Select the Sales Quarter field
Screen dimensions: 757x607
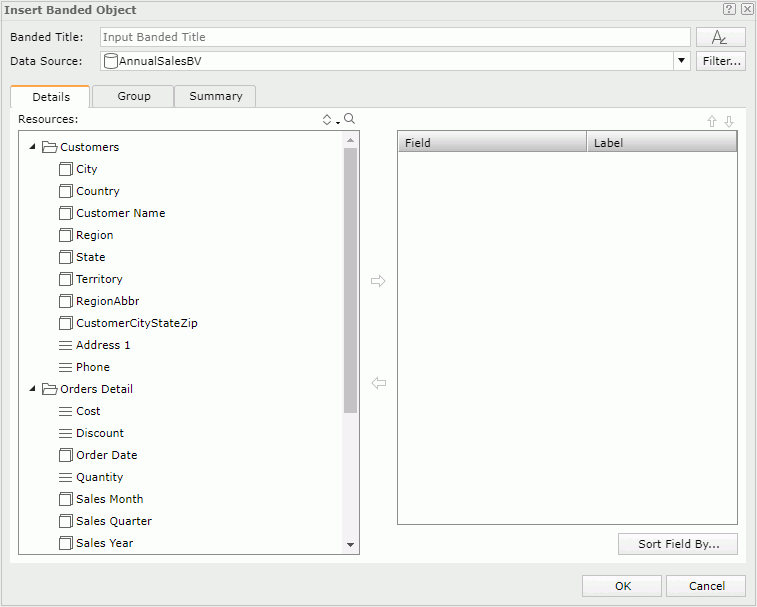113,521
